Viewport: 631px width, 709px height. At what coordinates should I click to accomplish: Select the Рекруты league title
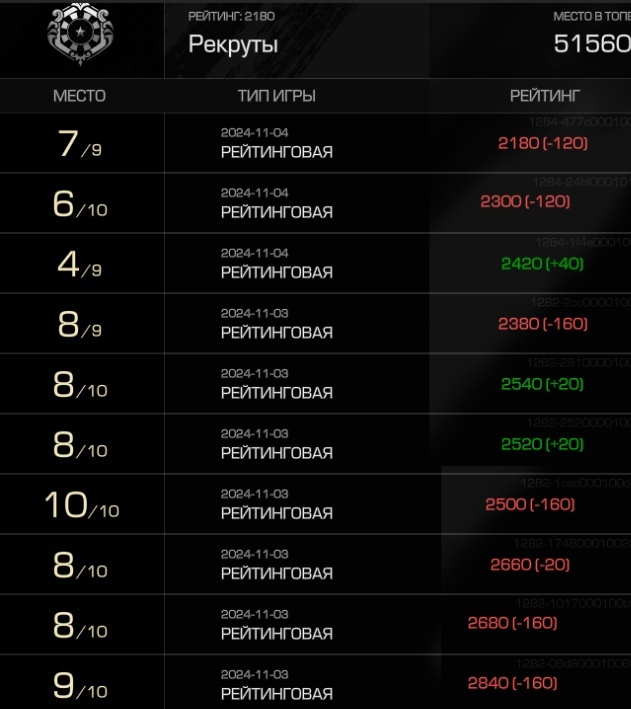(233, 45)
